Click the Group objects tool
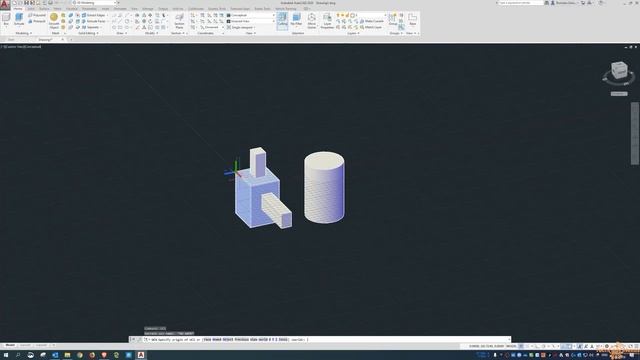Image resolution: width=640 pixels, height=360 pixels. click(392, 19)
